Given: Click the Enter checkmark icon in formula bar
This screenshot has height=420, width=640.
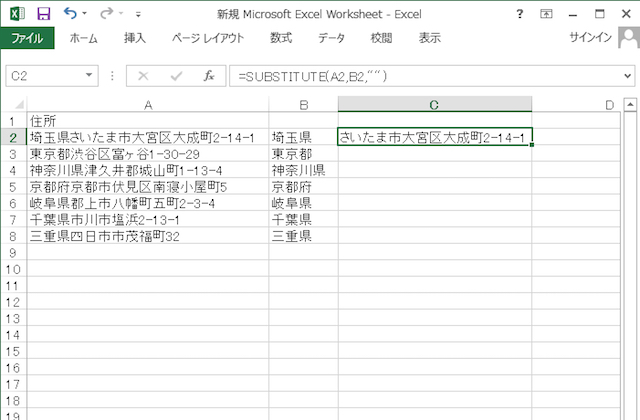Looking at the screenshot, I should [176, 76].
